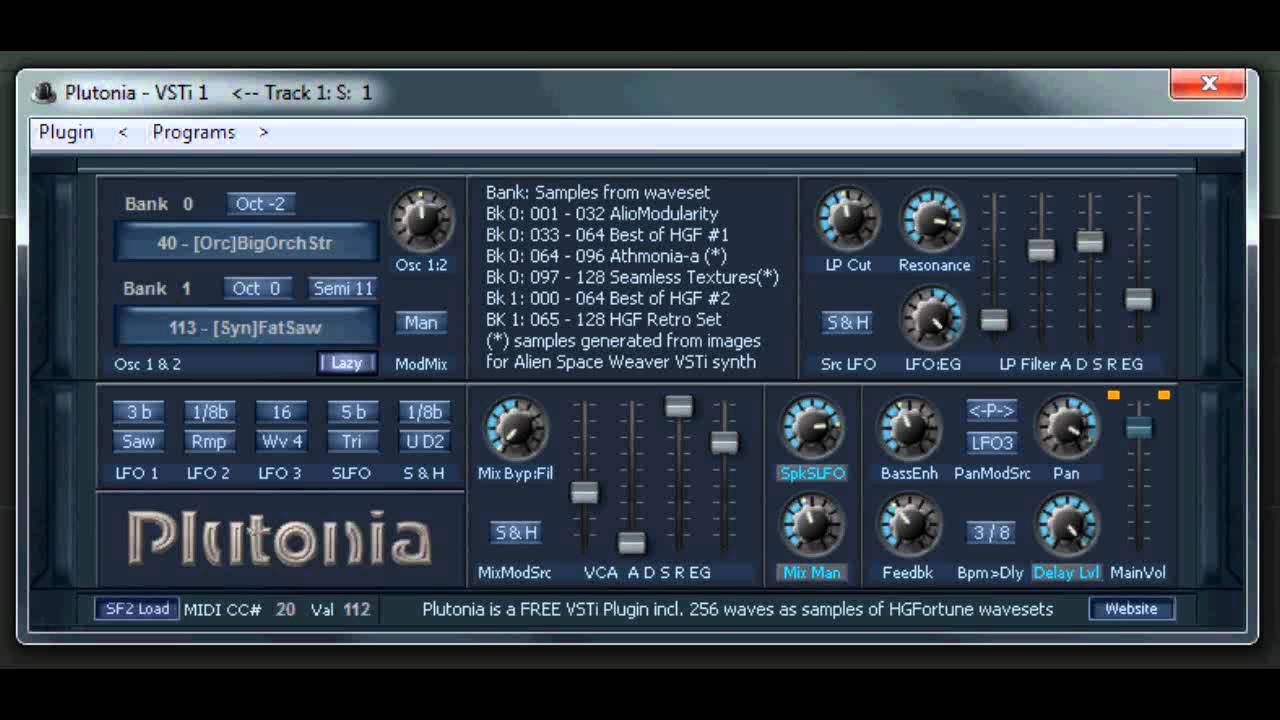This screenshot has height=720, width=1280.
Task: Open the Website button
Action: click(x=1131, y=608)
